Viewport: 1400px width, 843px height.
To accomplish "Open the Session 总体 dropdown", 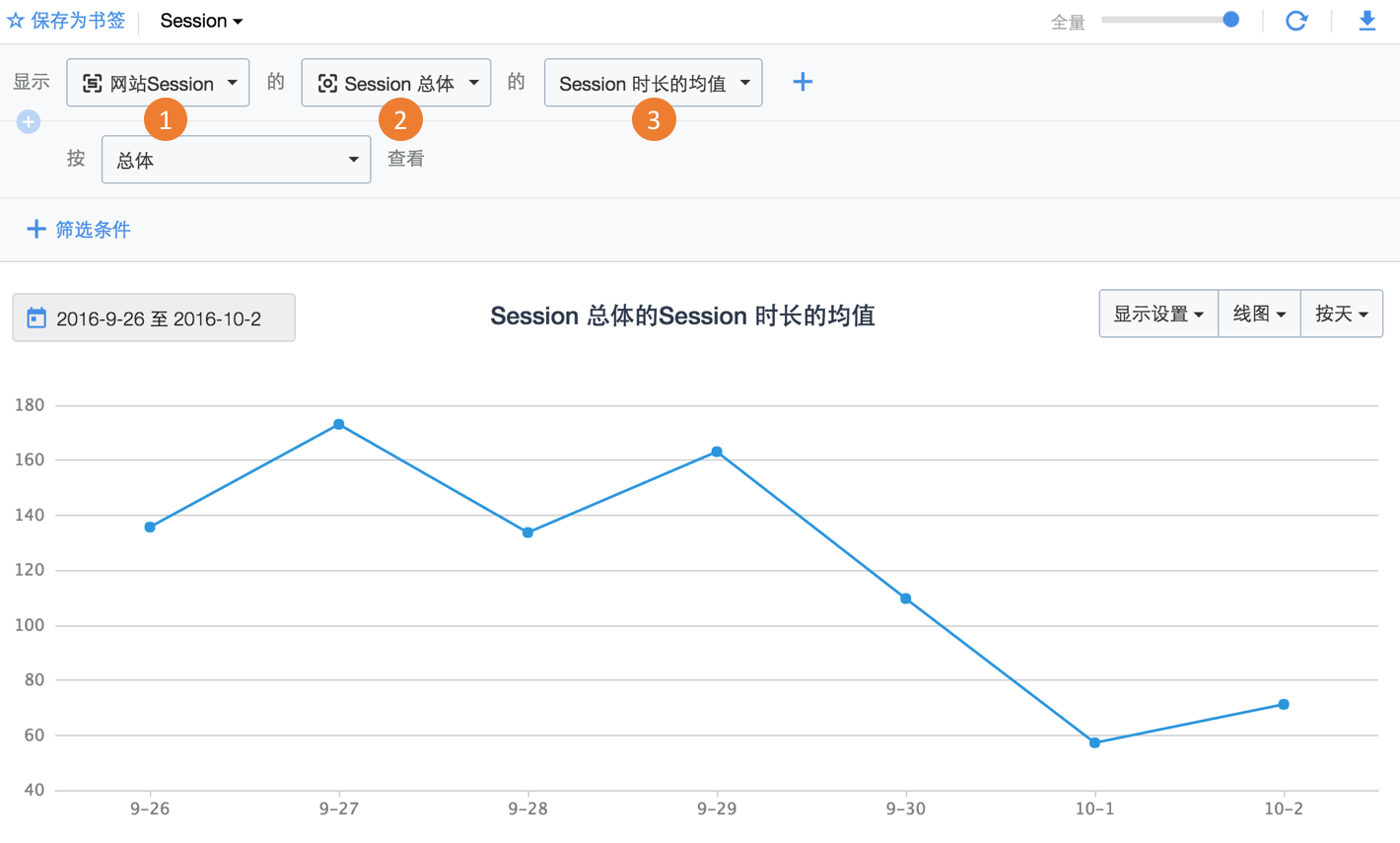I will click(x=396, y=83).
